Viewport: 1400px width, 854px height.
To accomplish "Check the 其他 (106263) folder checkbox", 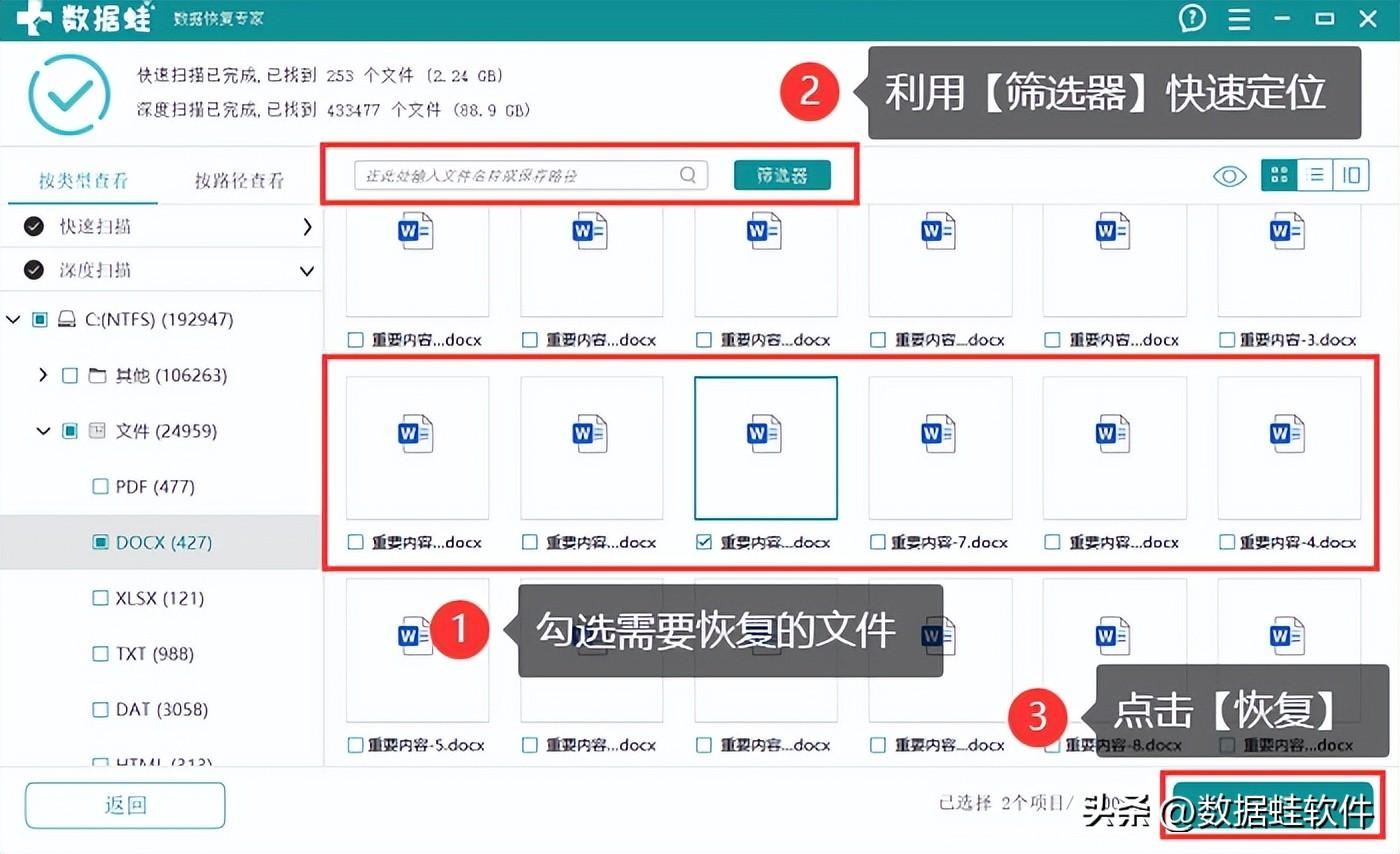I will (x=70, y=376).
